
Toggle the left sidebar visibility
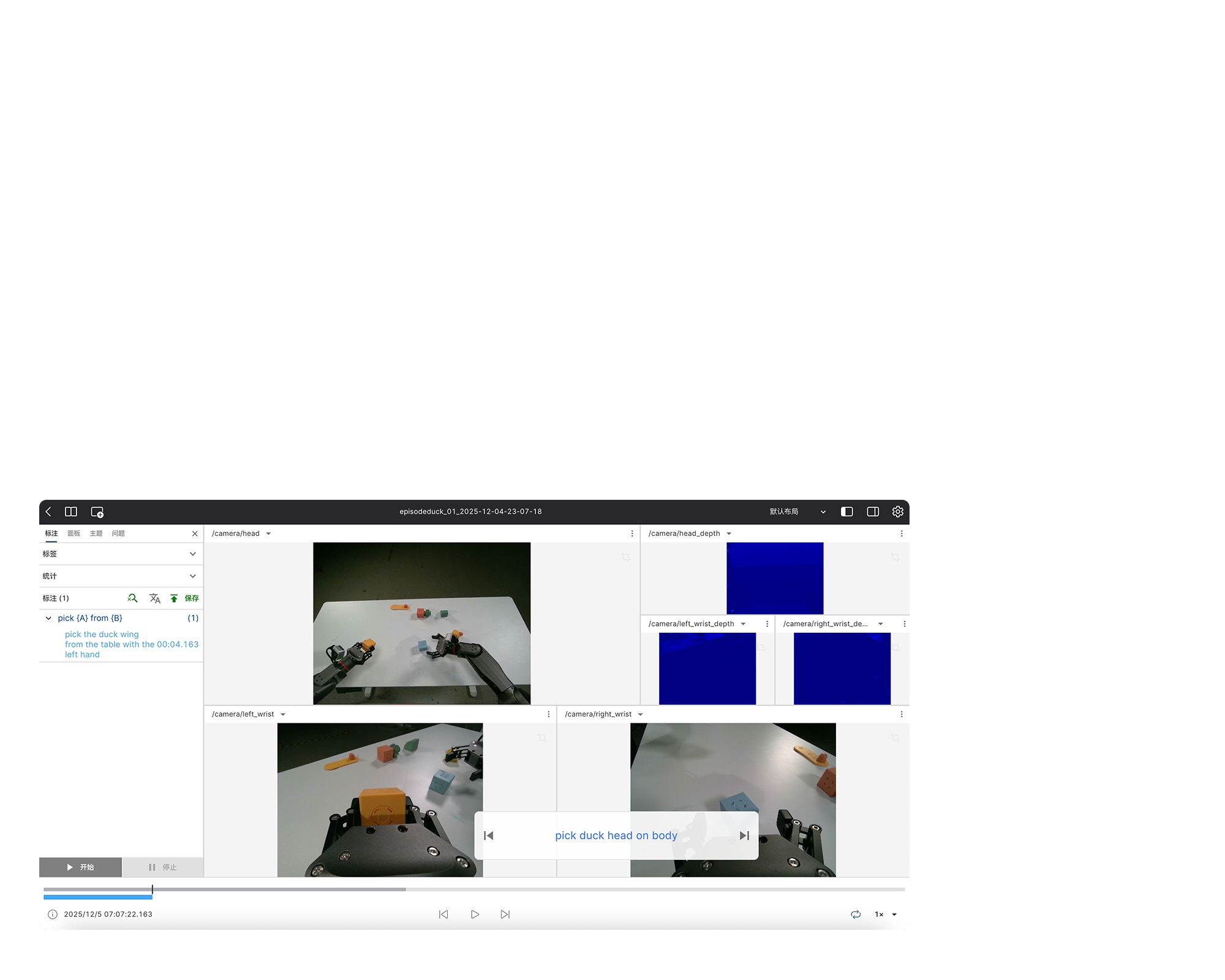click(x=847, y=511)
